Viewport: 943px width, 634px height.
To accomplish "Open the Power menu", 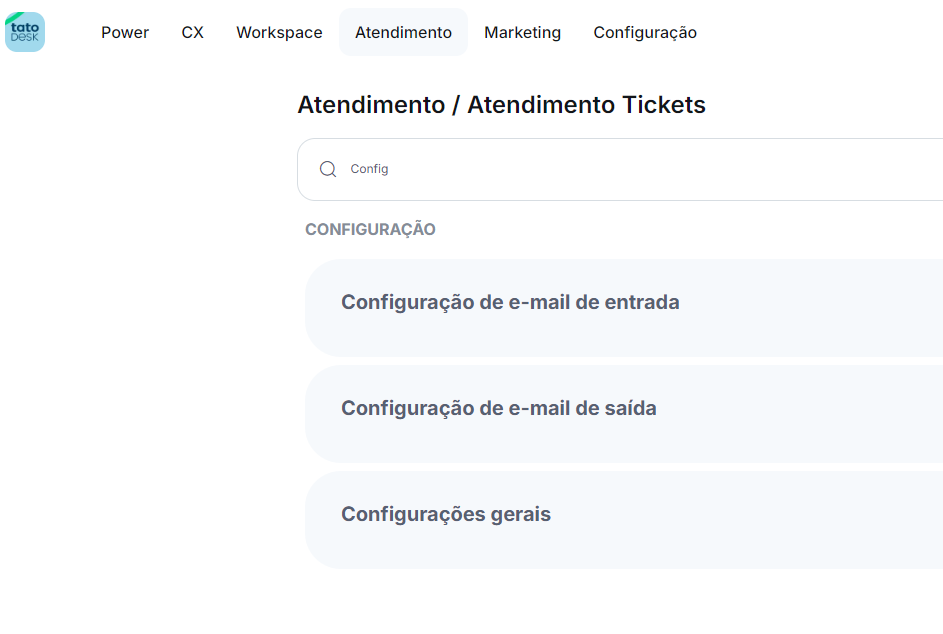I will pos(125,32).
